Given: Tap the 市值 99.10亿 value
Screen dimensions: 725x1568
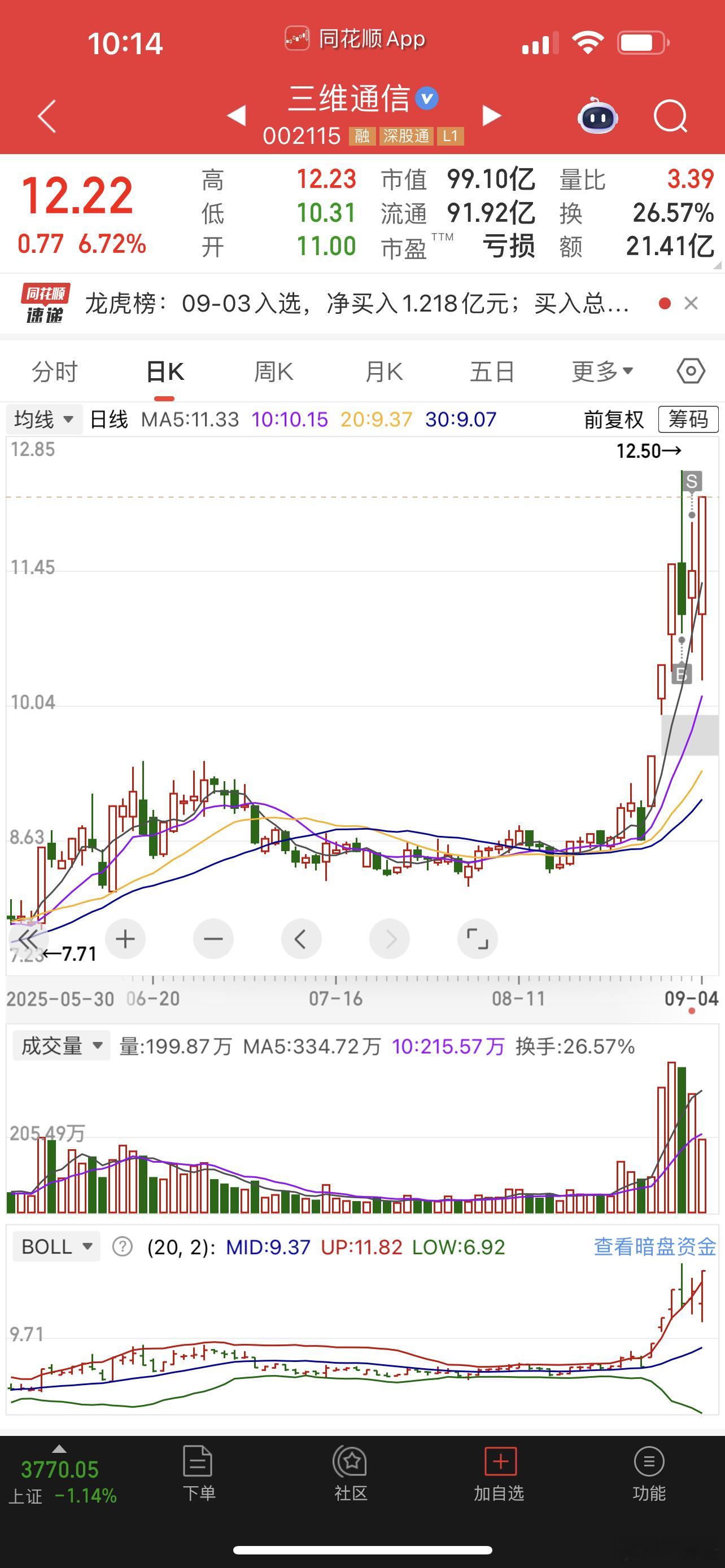Looking at the screenshot, I should (491, 179).
